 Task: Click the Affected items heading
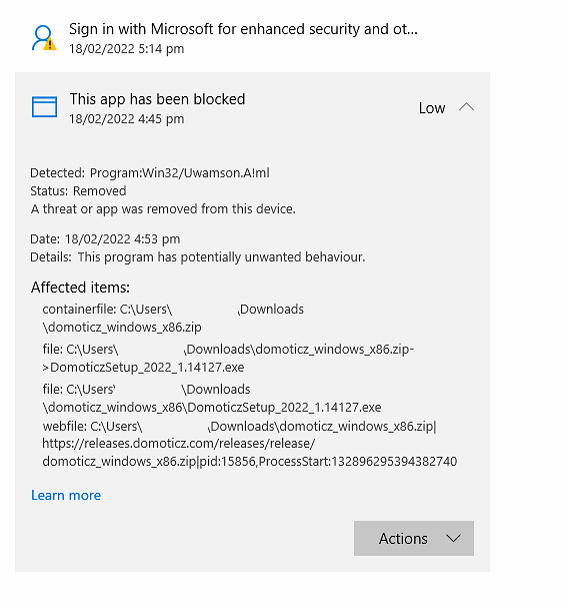pyautogui.click(x=80, y=287)
